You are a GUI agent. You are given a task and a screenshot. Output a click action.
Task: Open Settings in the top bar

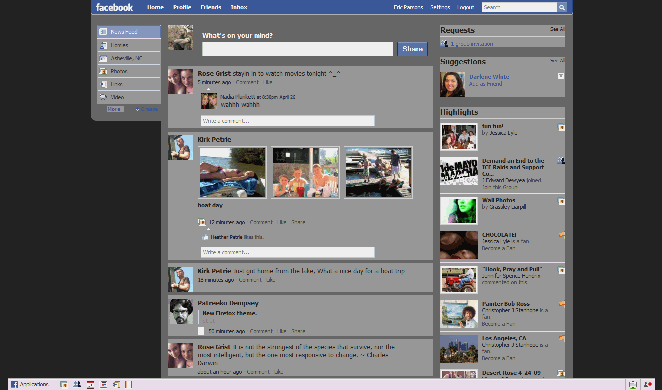point(440,7)
